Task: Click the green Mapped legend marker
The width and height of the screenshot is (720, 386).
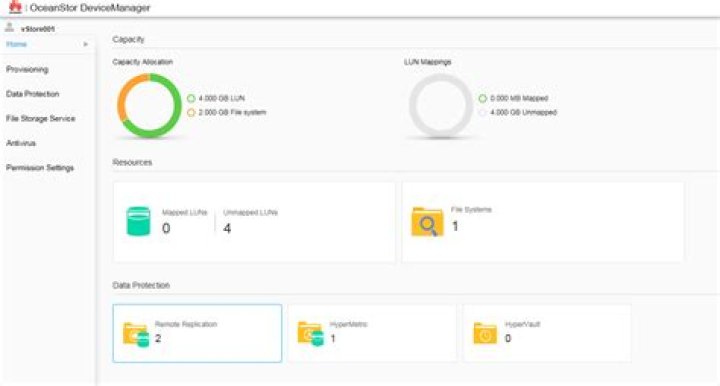Action: [x=483, y=98]
